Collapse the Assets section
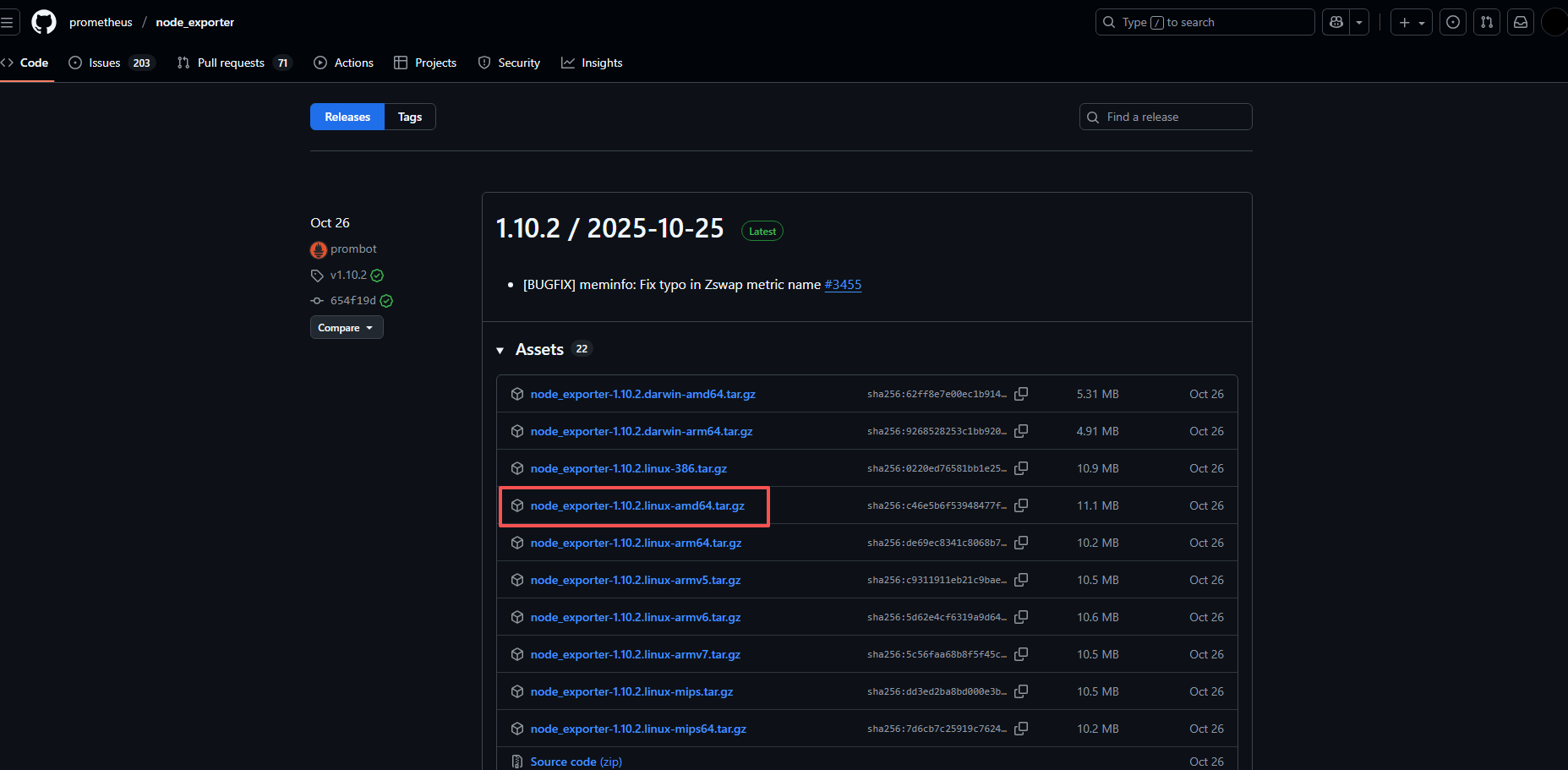 [x=500, y=350]
